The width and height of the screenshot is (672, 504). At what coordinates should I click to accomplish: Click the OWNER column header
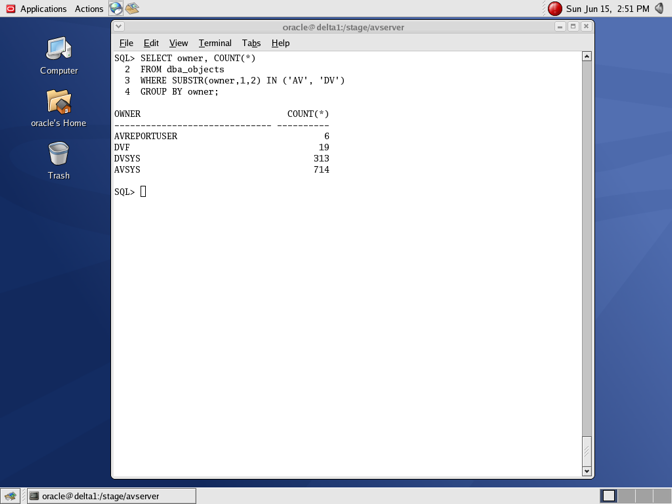(127, 114)
